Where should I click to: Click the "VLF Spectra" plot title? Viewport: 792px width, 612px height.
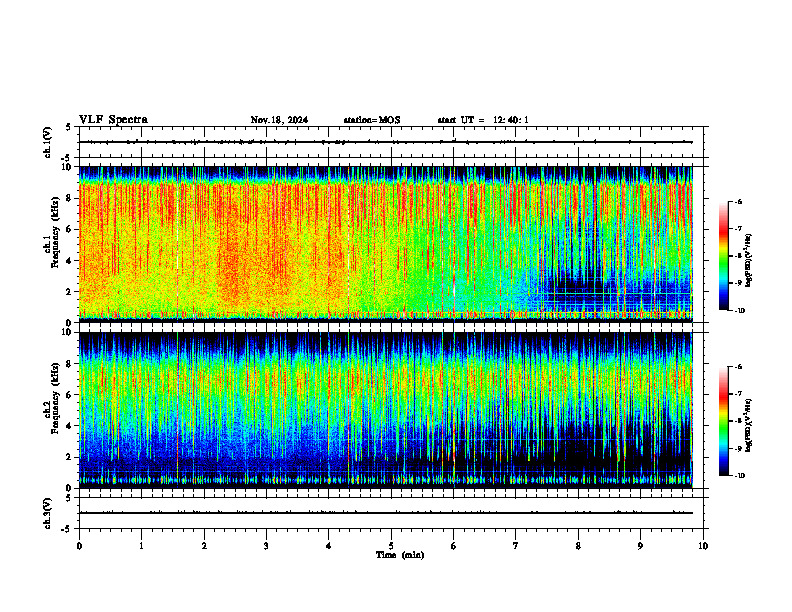(x=113, y=120)
